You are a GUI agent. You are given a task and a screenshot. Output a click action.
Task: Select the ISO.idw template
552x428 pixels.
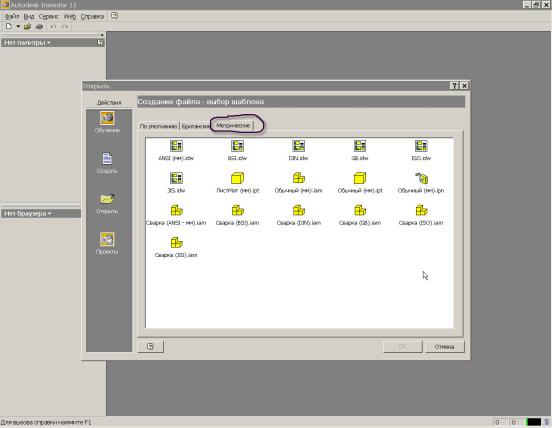tap(421, 150)
